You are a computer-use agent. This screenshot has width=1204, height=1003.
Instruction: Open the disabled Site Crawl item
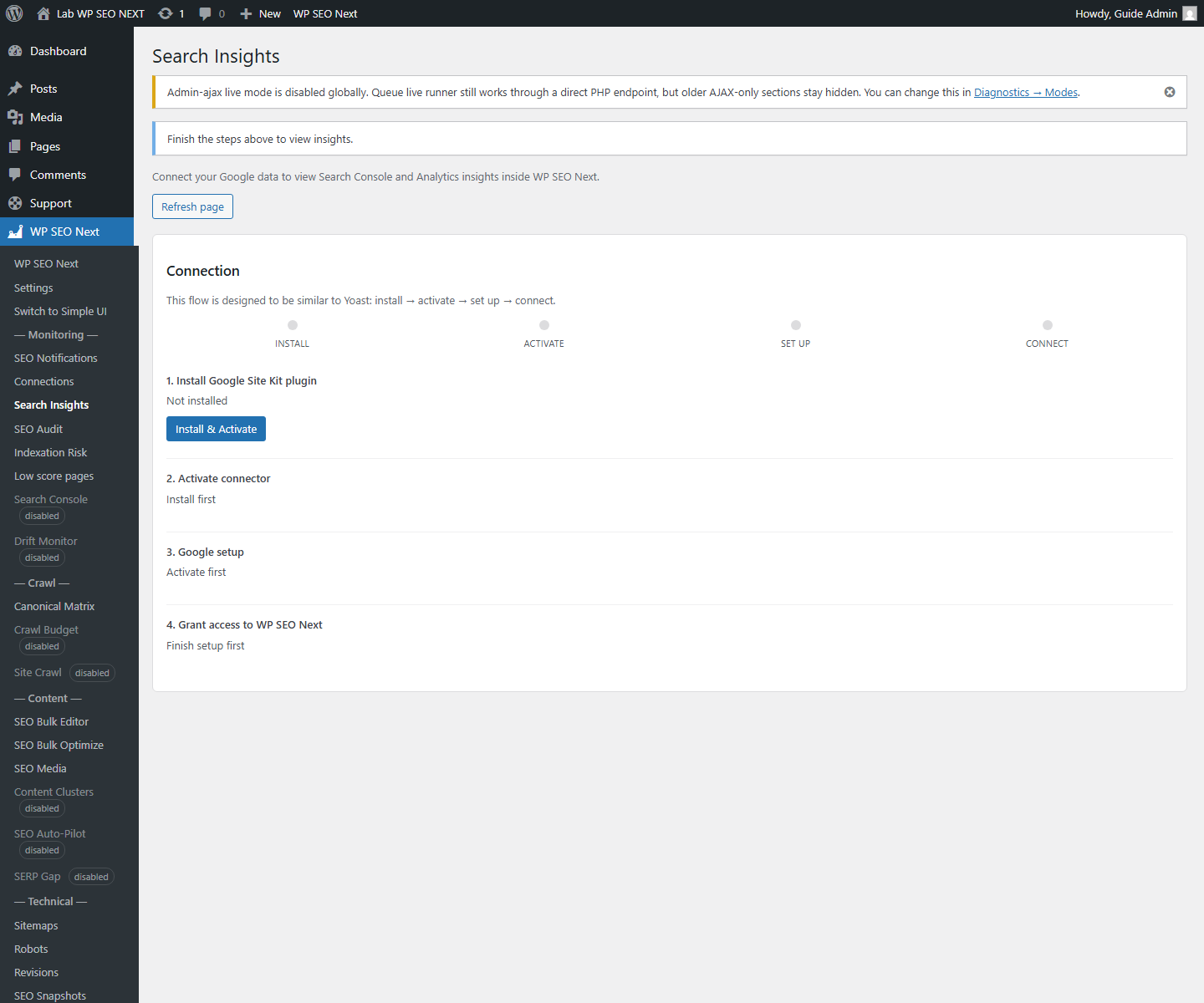click(x=64, y=672)
